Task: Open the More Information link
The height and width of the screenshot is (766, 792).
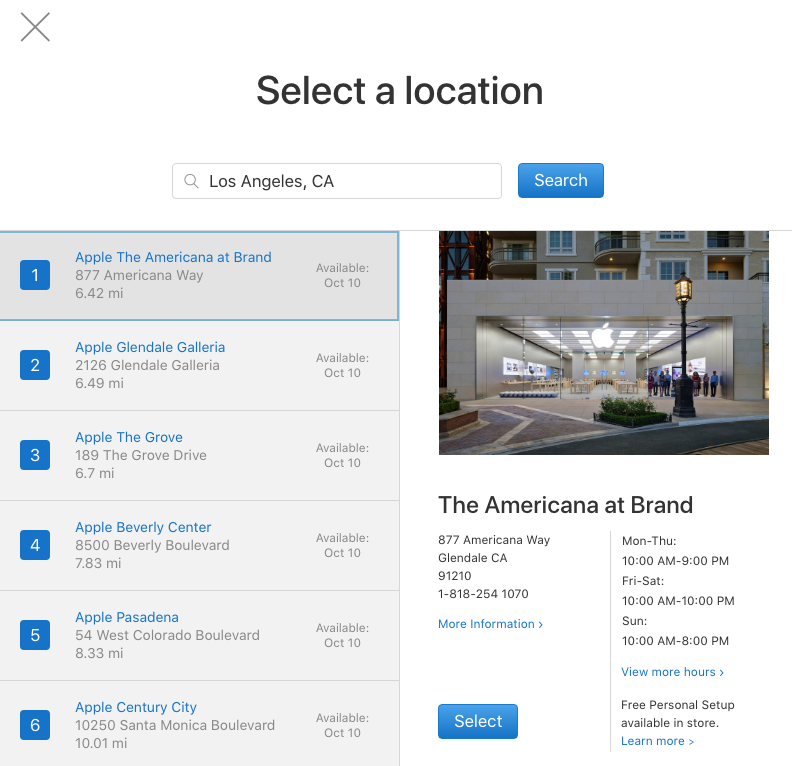Action: point(490,624)
